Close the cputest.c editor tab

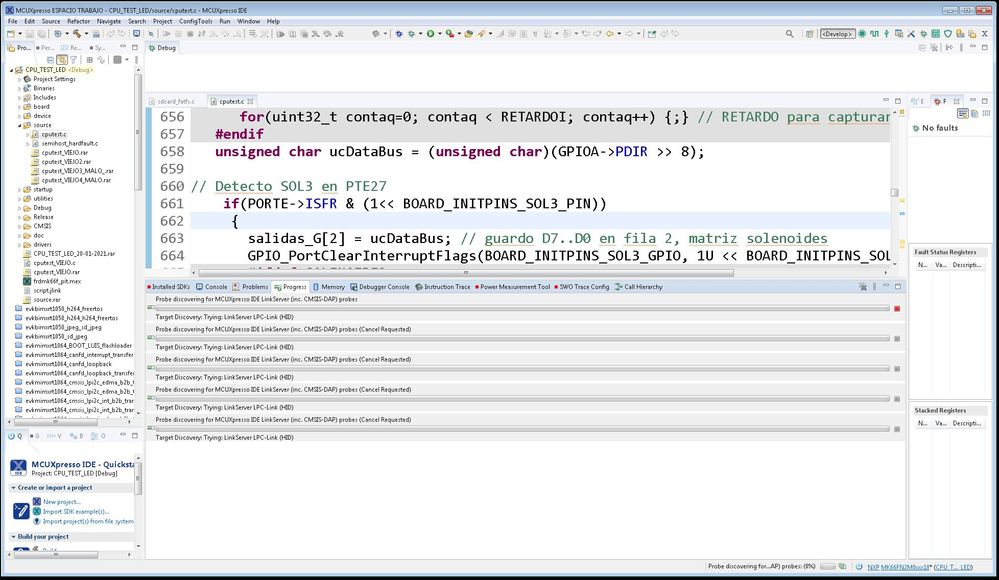pos(250,101)
